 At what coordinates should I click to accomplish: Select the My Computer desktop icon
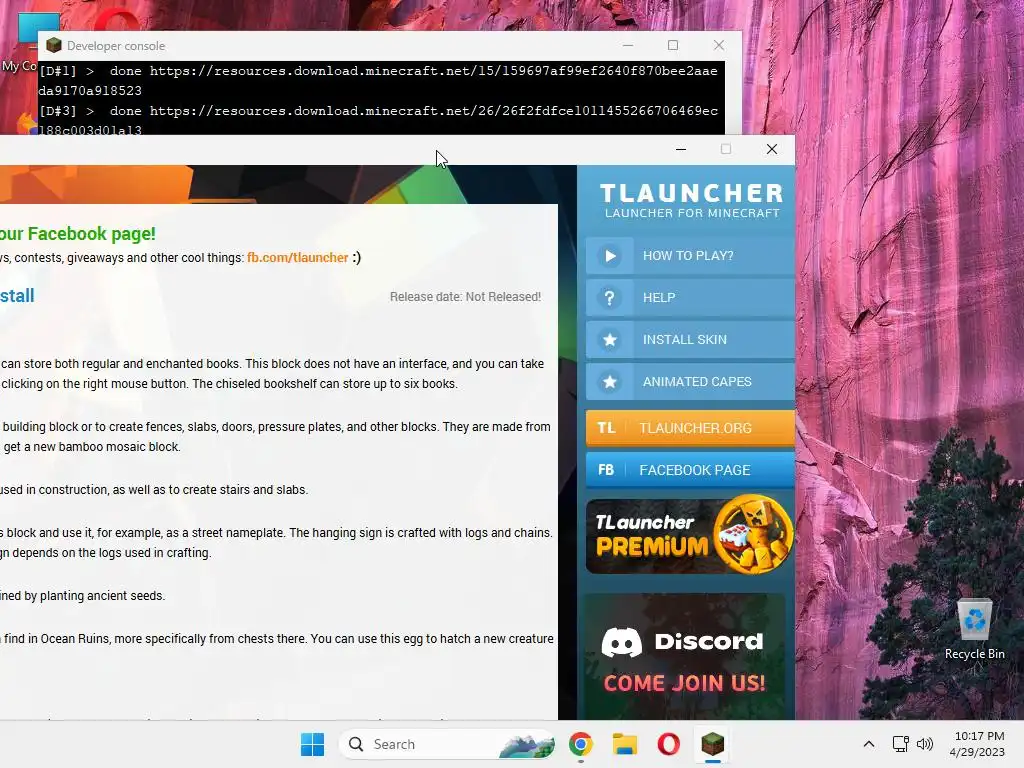(x=20, y=42)
